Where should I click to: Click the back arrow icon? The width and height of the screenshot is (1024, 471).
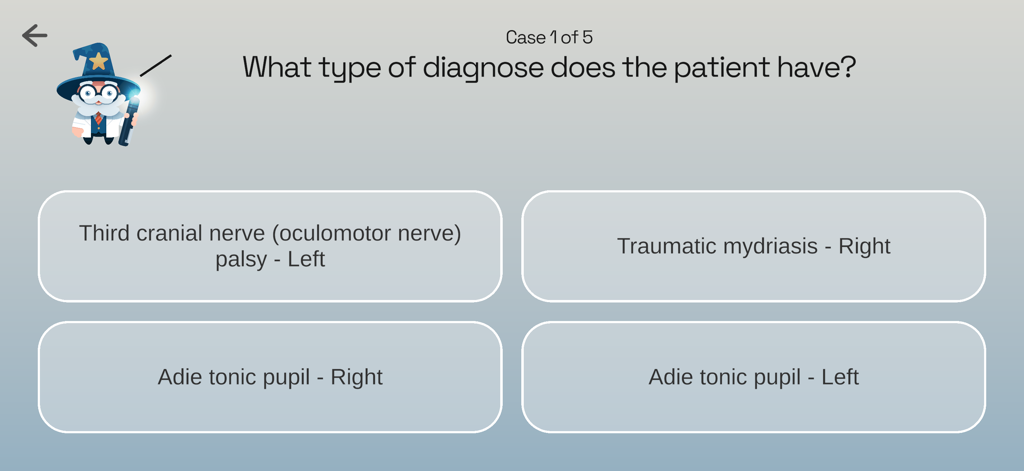click(x=35, y=36)
